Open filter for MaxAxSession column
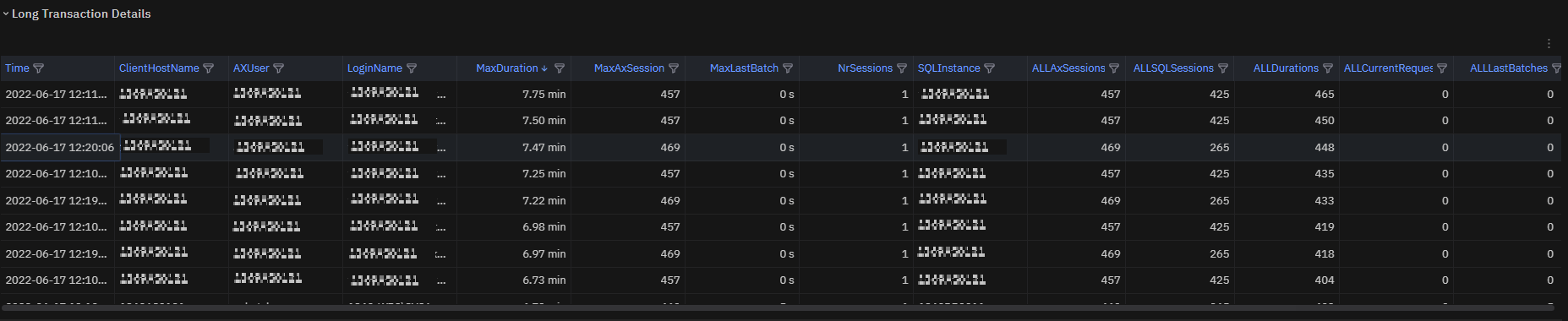Image resolution: width=1568 pixels, height=321 pixels. click(674, 68)
